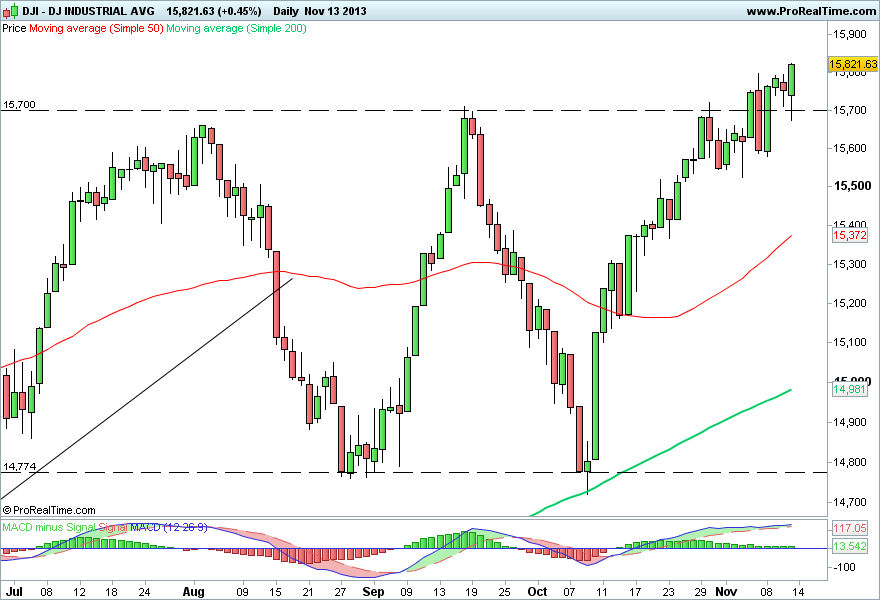Click the 19 date label on time axis
Viewport: 880px width, 600px height.
coord(471,592)
